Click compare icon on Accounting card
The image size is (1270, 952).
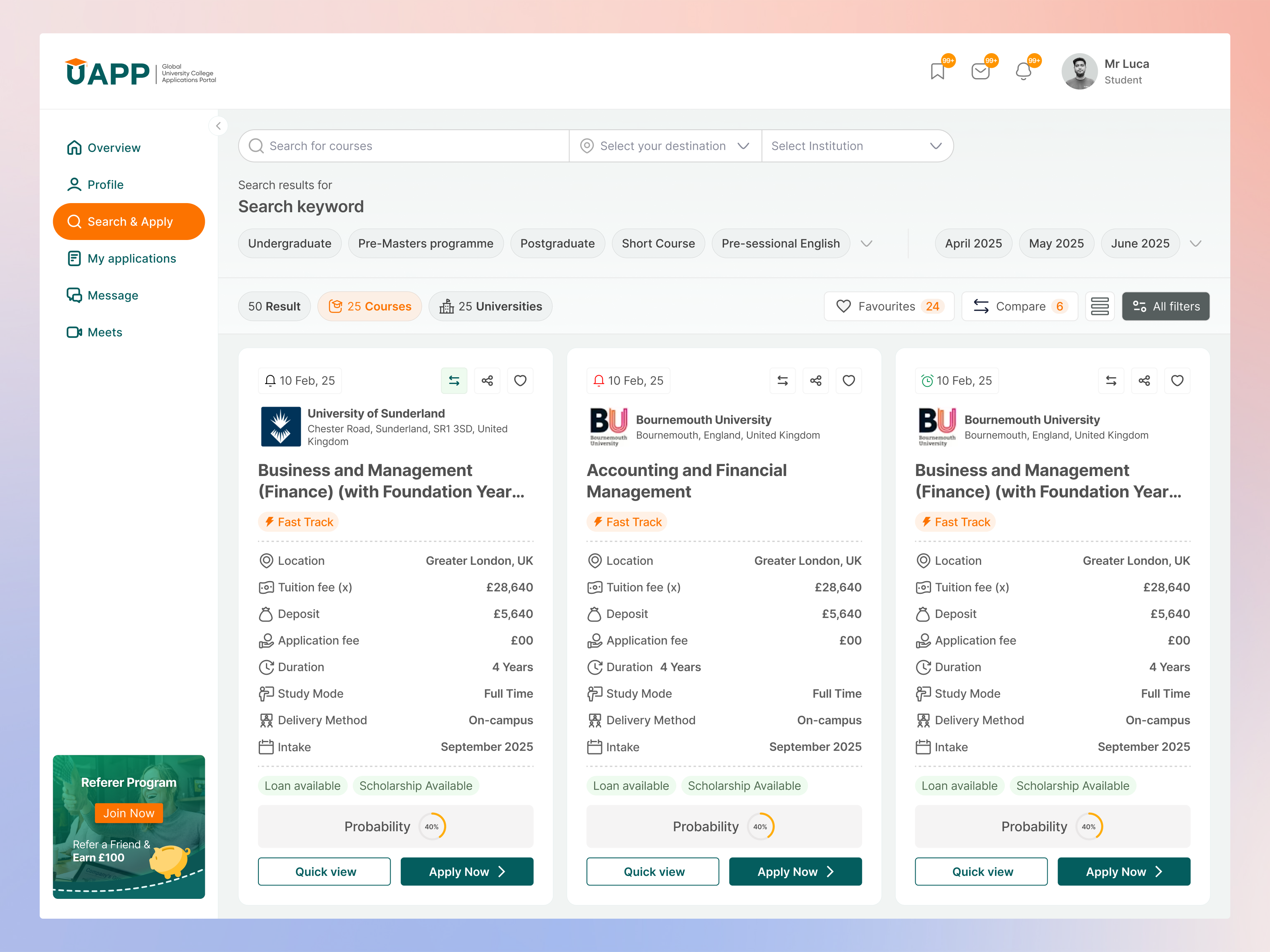[x=783, y=380]
